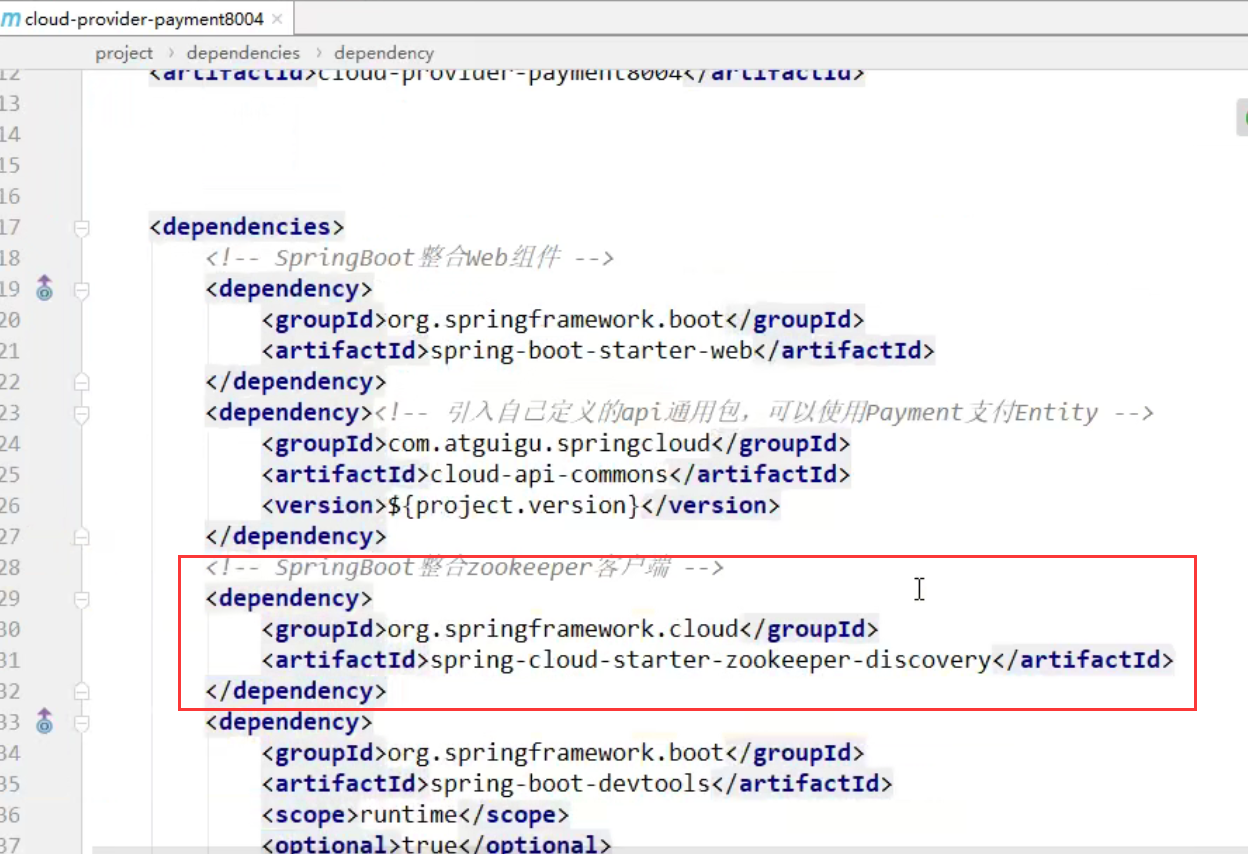Click 'com.atguigu.springcloud' groupId text
The height and width of the screenshot is (854, 1248).
tap(548, 444)
